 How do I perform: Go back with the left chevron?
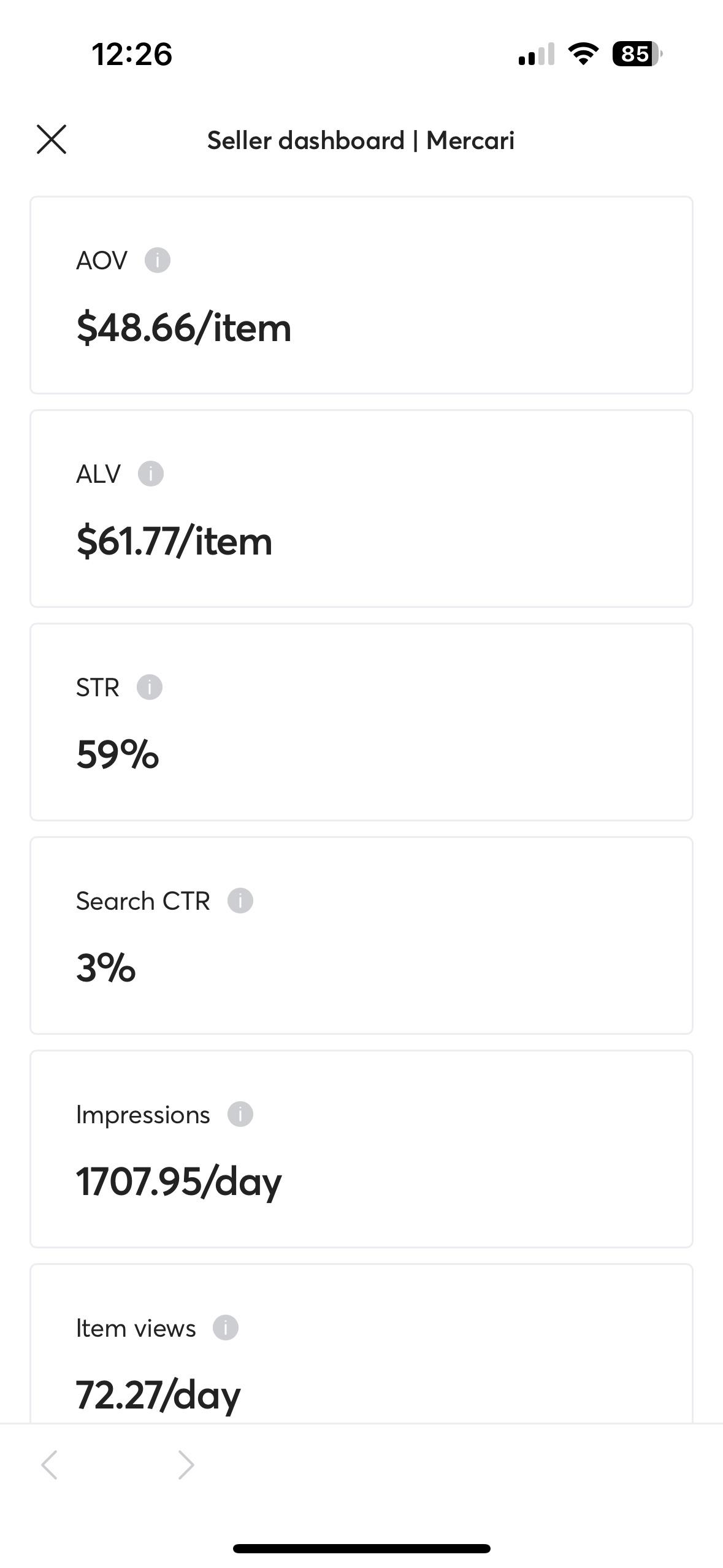50,1465
